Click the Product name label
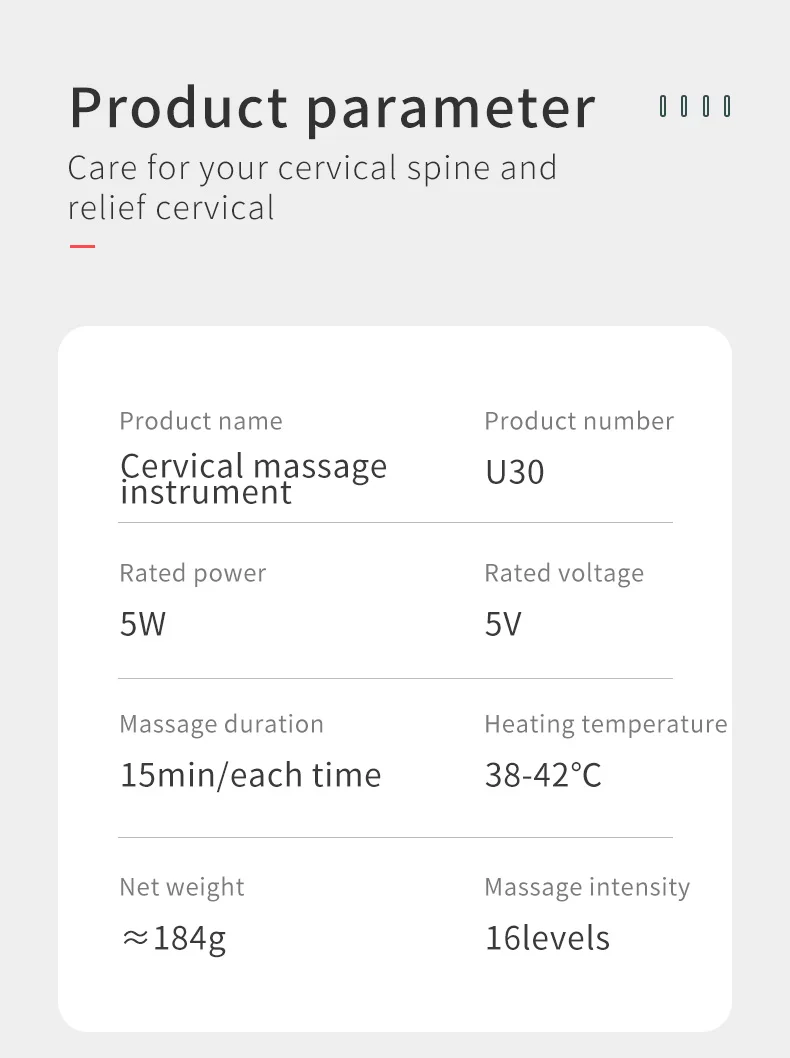 pyautogui.click(x=201, y=421)
